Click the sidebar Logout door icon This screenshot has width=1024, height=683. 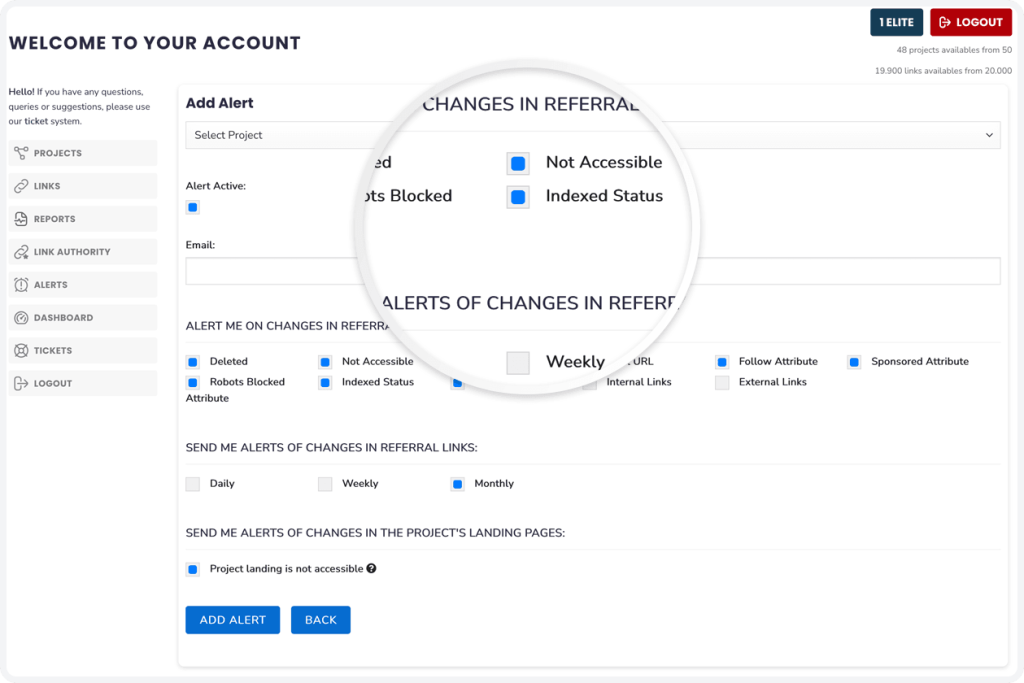[x=21, y=383]
